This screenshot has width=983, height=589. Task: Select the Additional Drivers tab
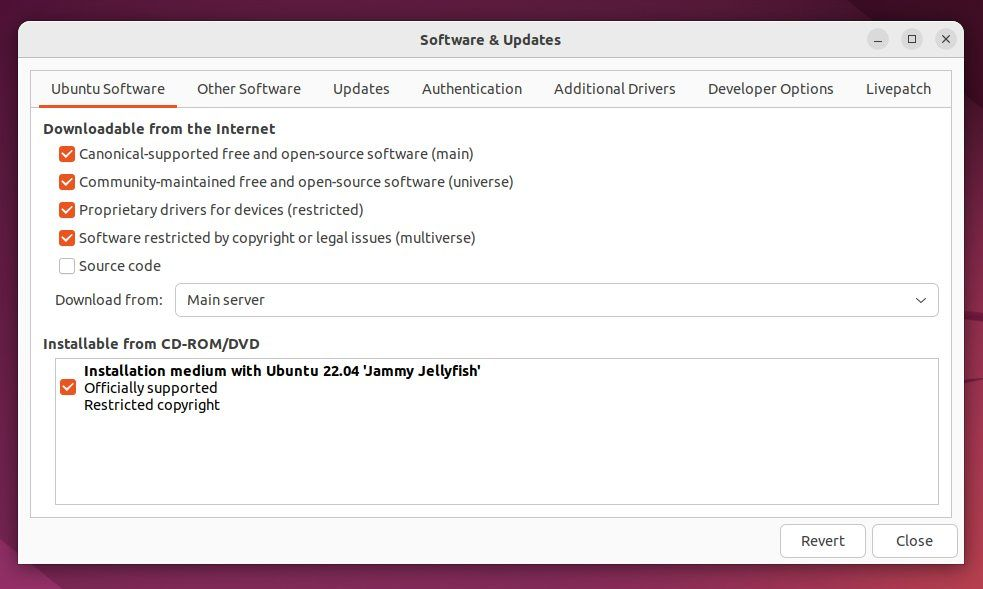(x=614, y=89)
